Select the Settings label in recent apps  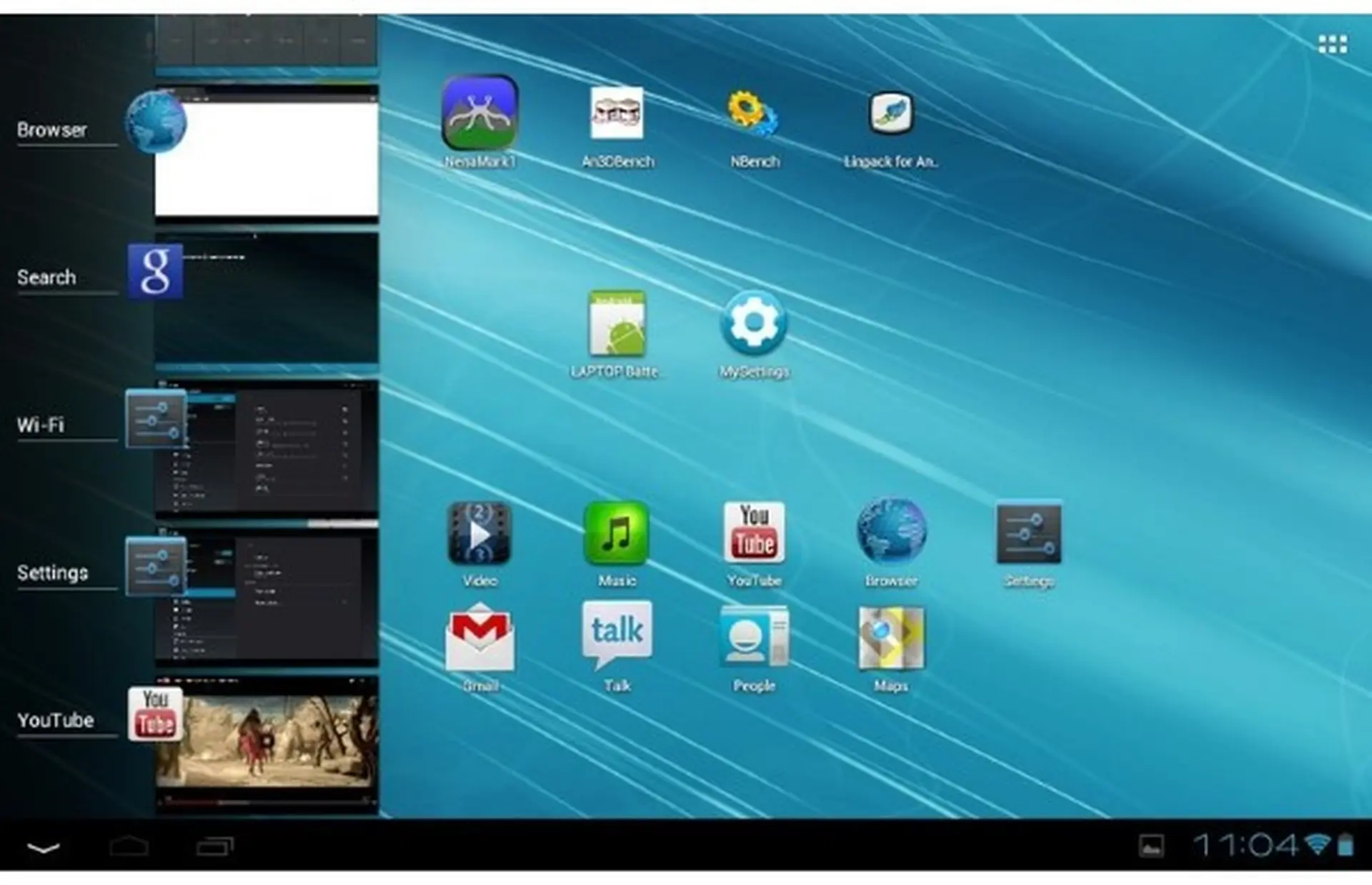[53, 573]
